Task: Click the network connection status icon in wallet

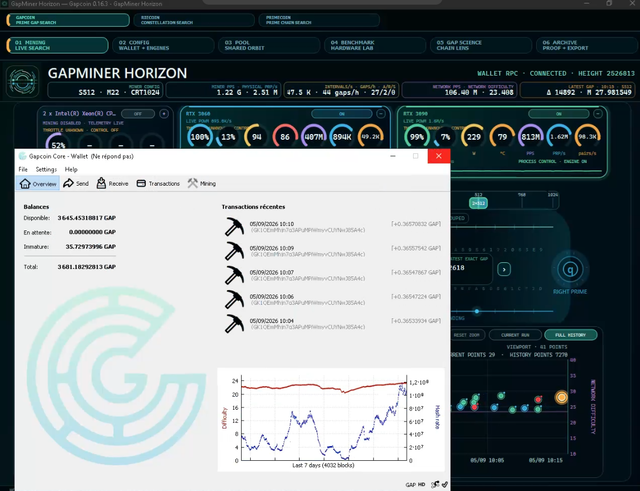Action: (436, 484)
